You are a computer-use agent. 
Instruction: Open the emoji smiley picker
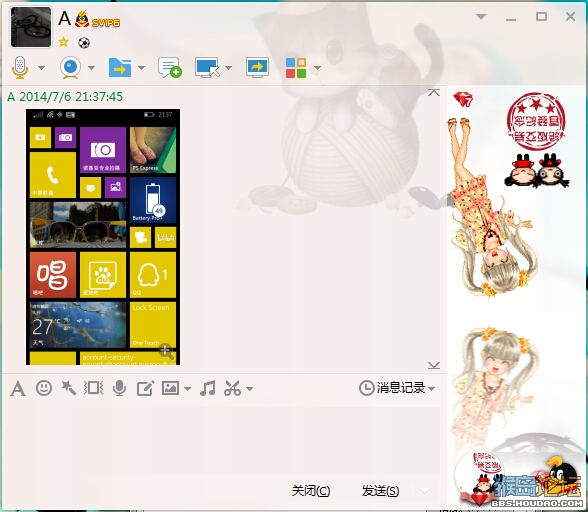click(44, 388)
